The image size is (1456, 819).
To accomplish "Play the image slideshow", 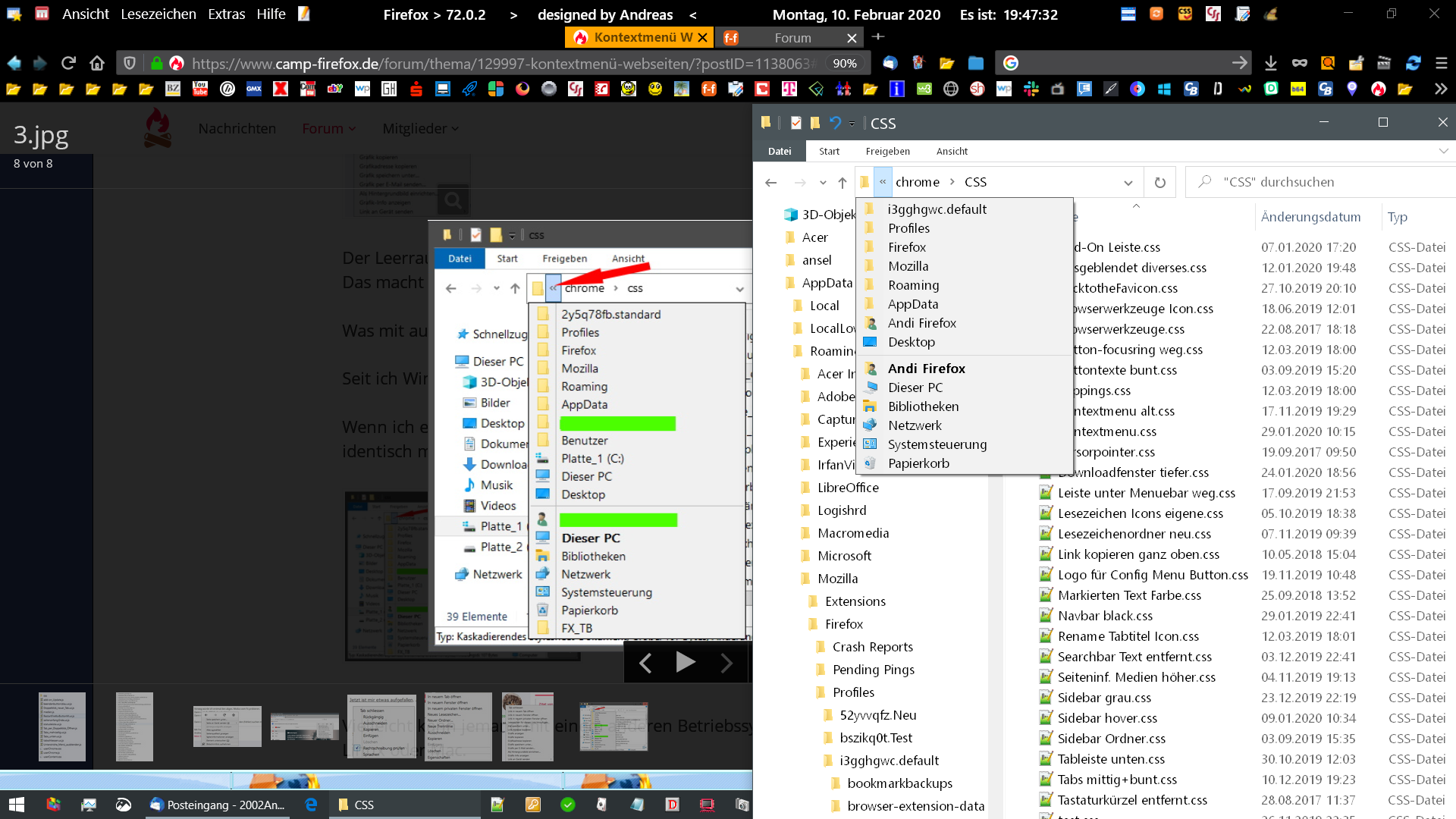I will (x=685, y=662).
